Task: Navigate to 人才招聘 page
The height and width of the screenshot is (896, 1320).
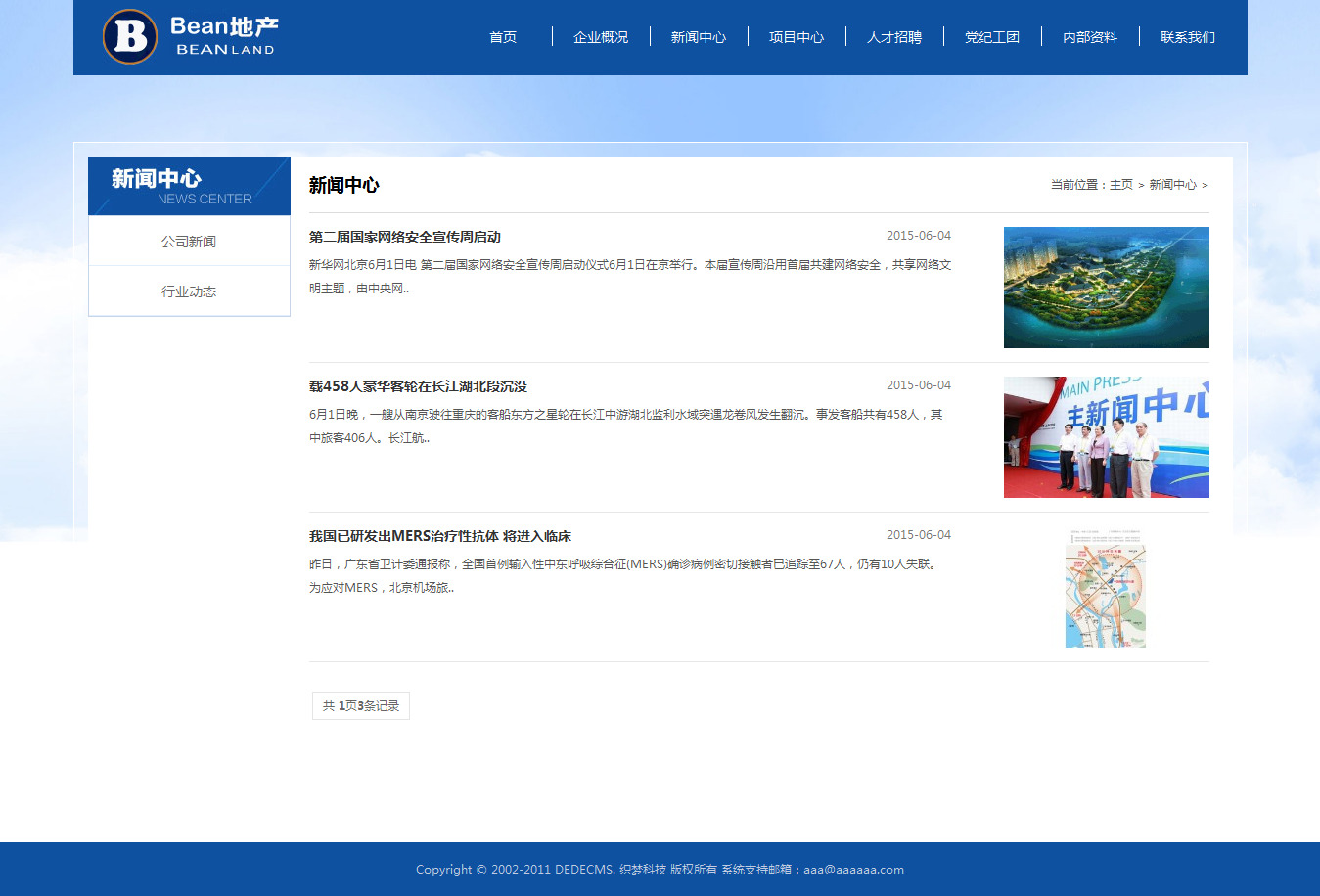Action: pyautogui.click(x=894, y=37)
